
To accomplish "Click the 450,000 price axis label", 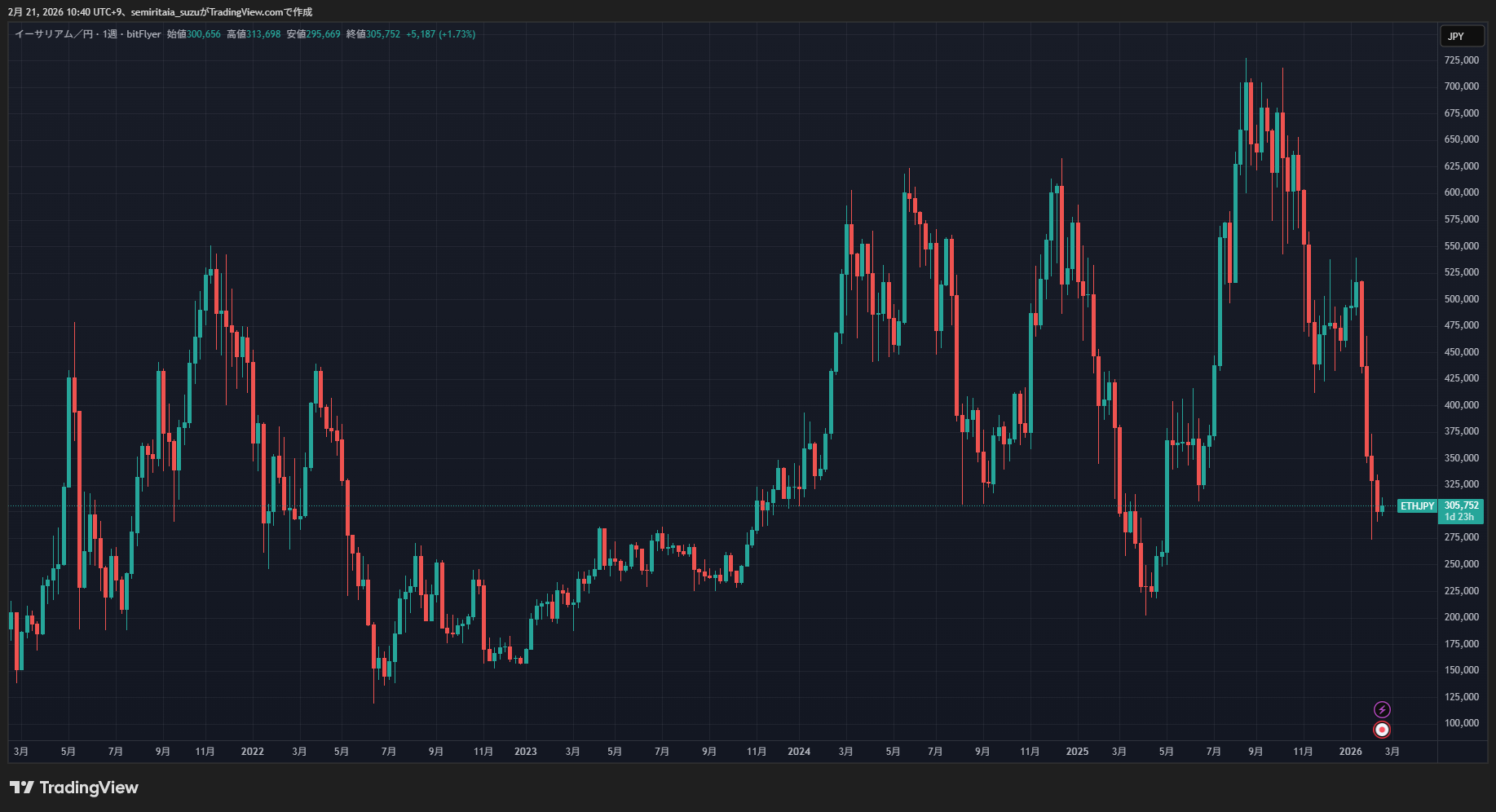I will pos(1462,352).
